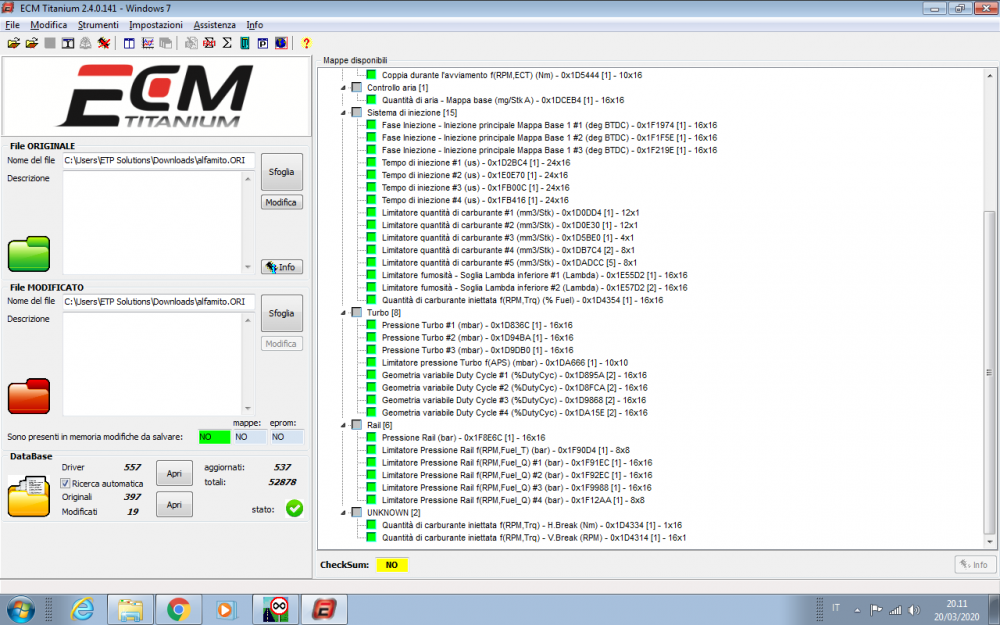Click the yellow DataBase folder icon
Image resolution: width=1000 pixels, height=625 pixels.
[29, 495]
